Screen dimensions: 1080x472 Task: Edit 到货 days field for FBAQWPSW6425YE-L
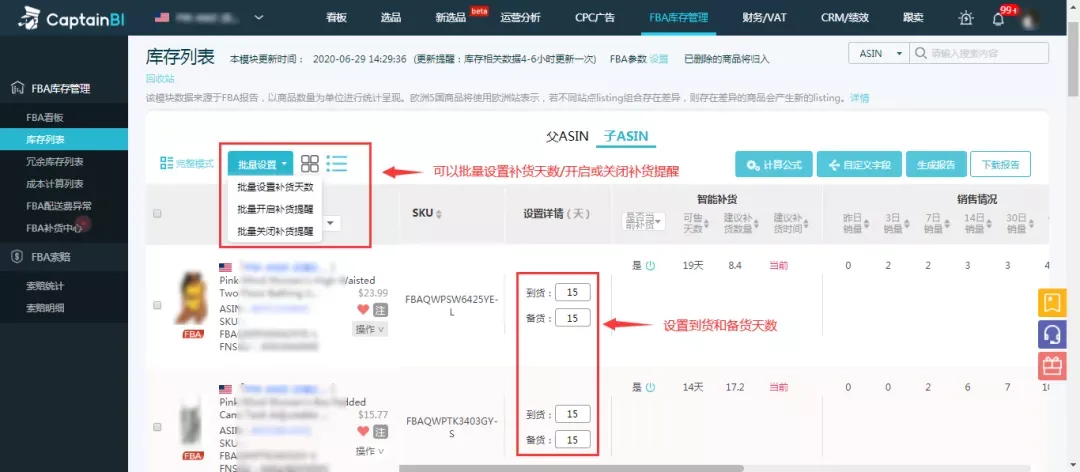coord(573,292)
